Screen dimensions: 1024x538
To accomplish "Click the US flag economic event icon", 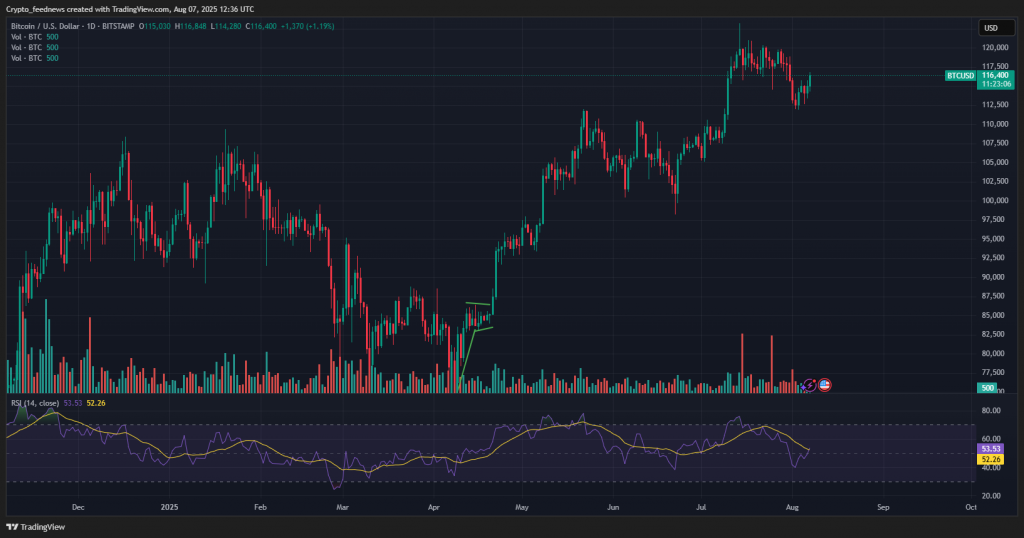I will pos(825,384).
